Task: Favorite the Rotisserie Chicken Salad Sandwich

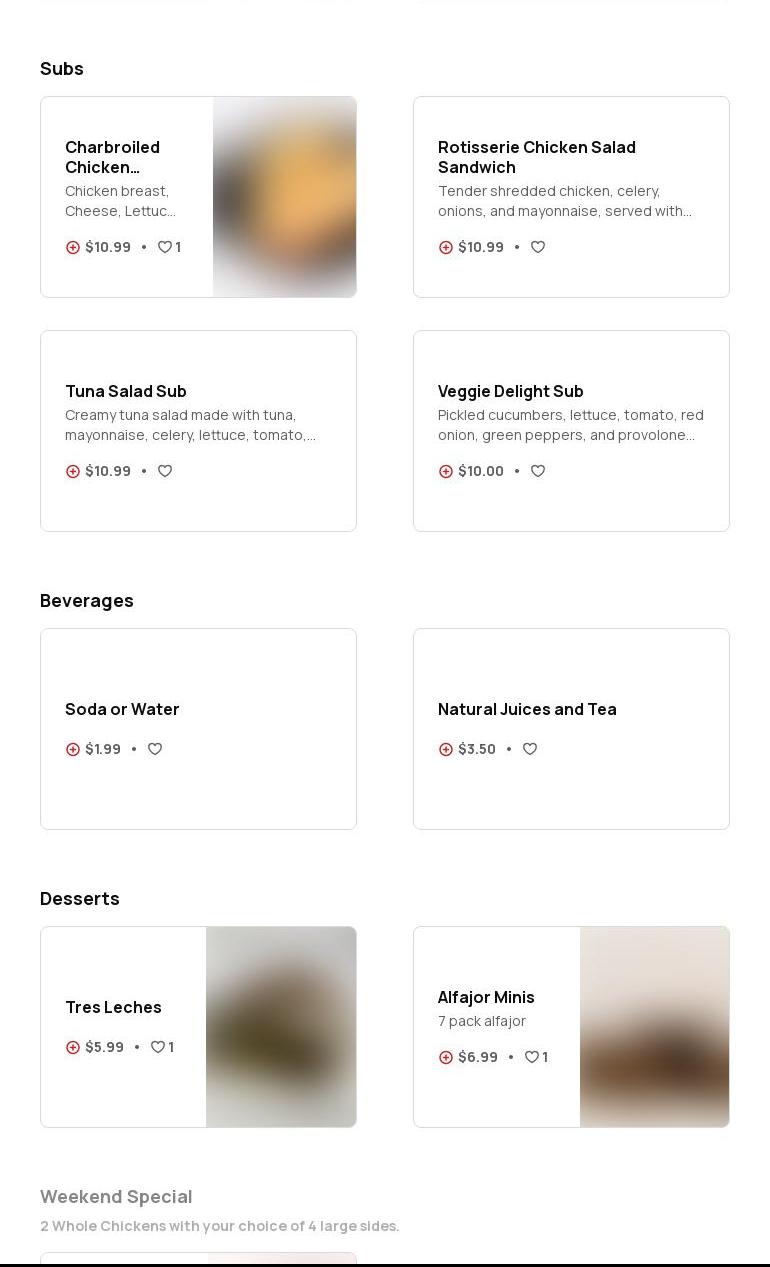Action: 538,247
